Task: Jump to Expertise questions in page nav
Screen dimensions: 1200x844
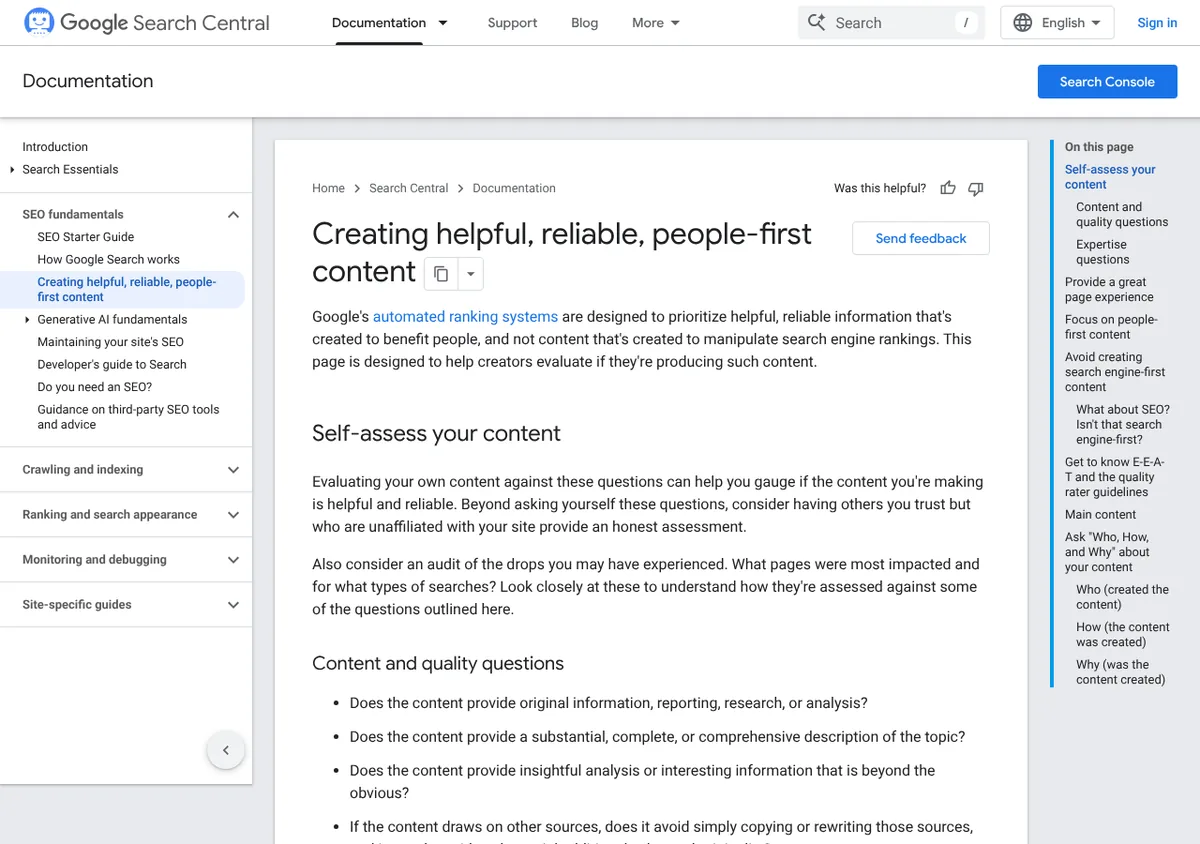Action: [1103, 252]
